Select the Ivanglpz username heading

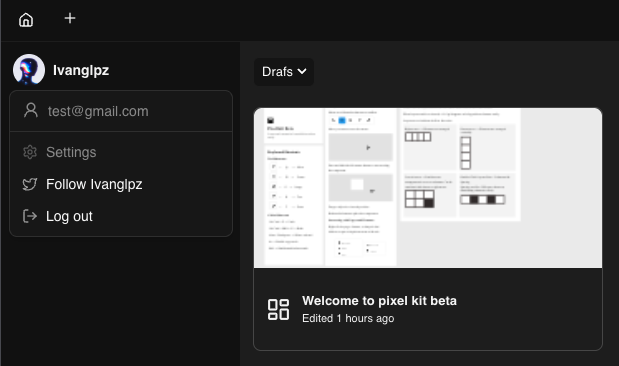tap(81, 70)
